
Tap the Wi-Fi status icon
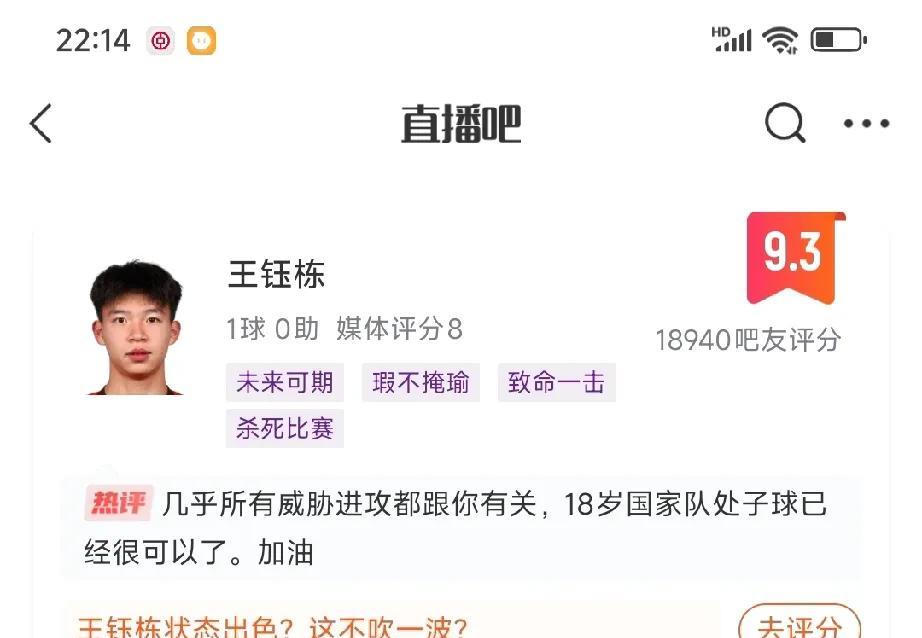pyautogui.click(x=780, y=41)
